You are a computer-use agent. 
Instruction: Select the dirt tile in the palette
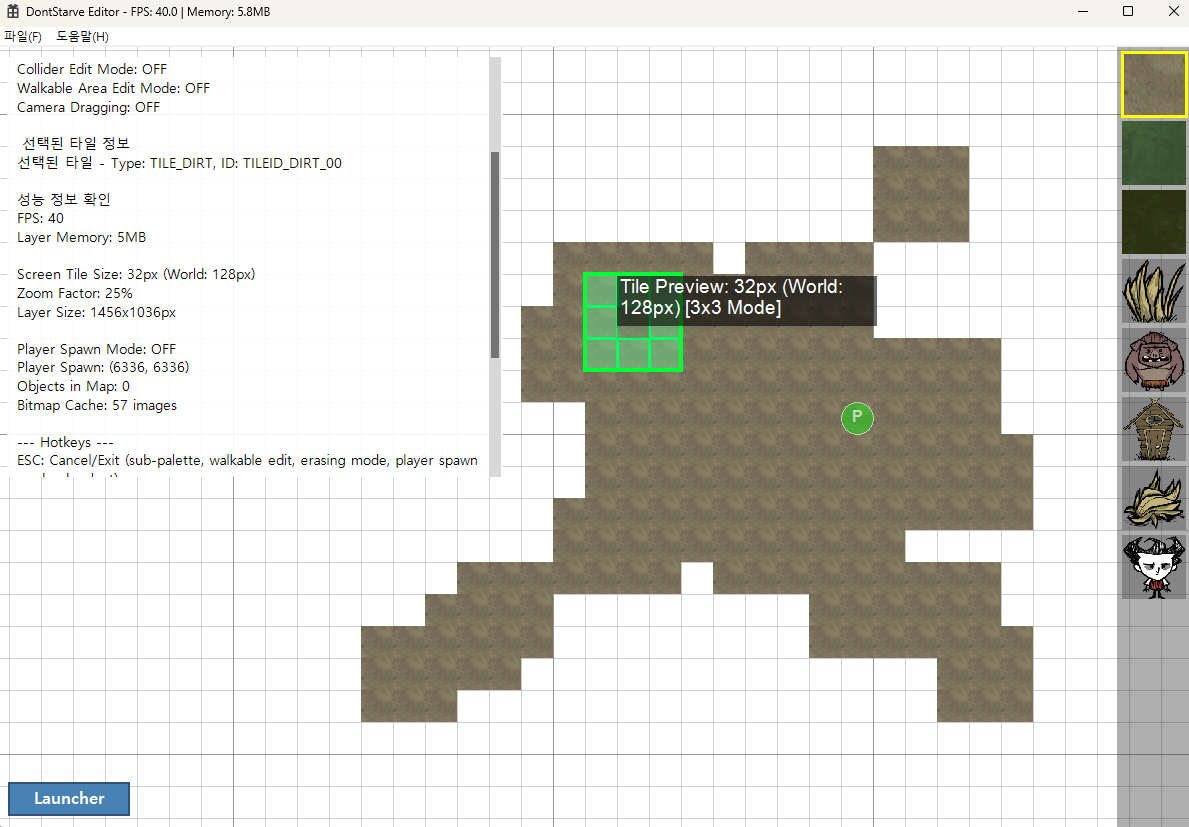tap(1154, 84)
